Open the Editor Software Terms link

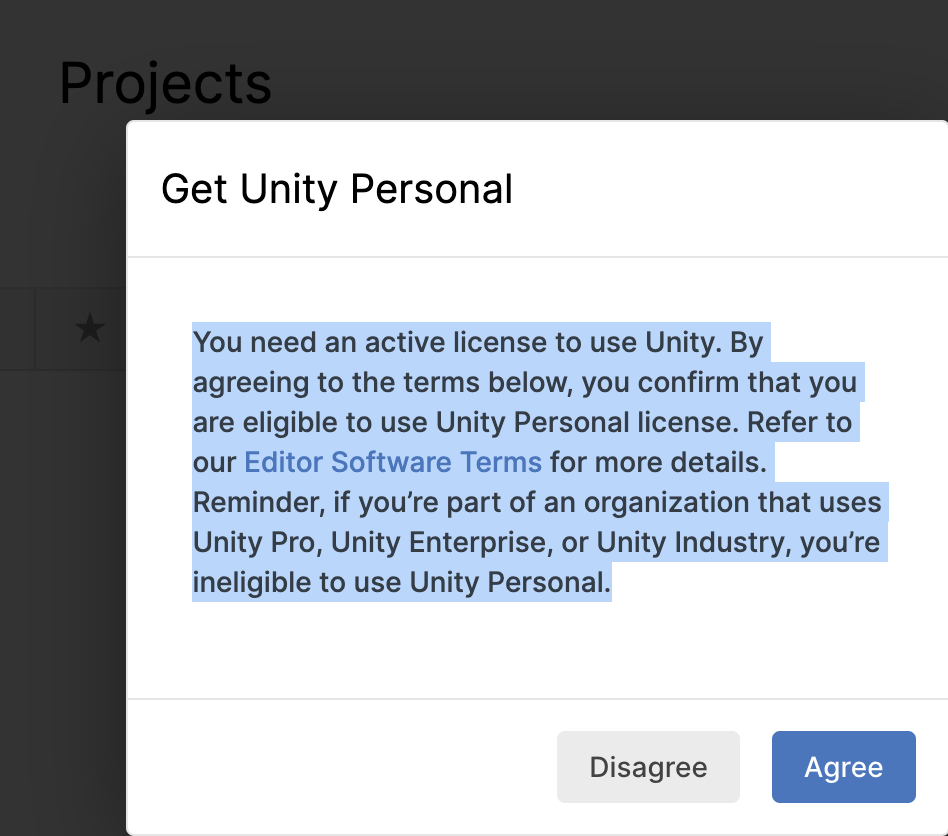[393, 462]
